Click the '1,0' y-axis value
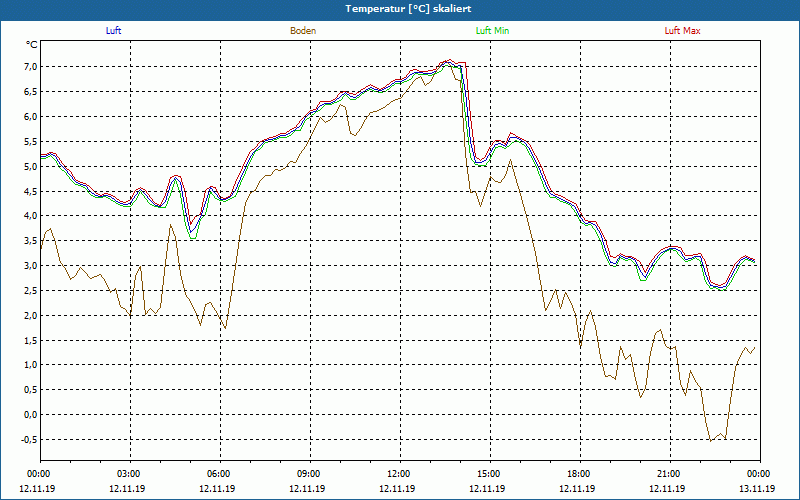800x500 pixels. (x=31, y=365)
